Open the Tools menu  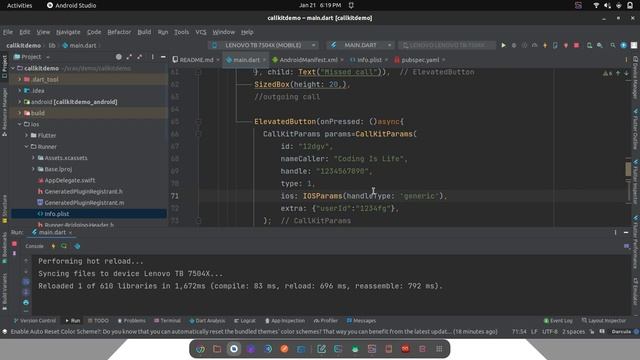[x=181, y=32]
